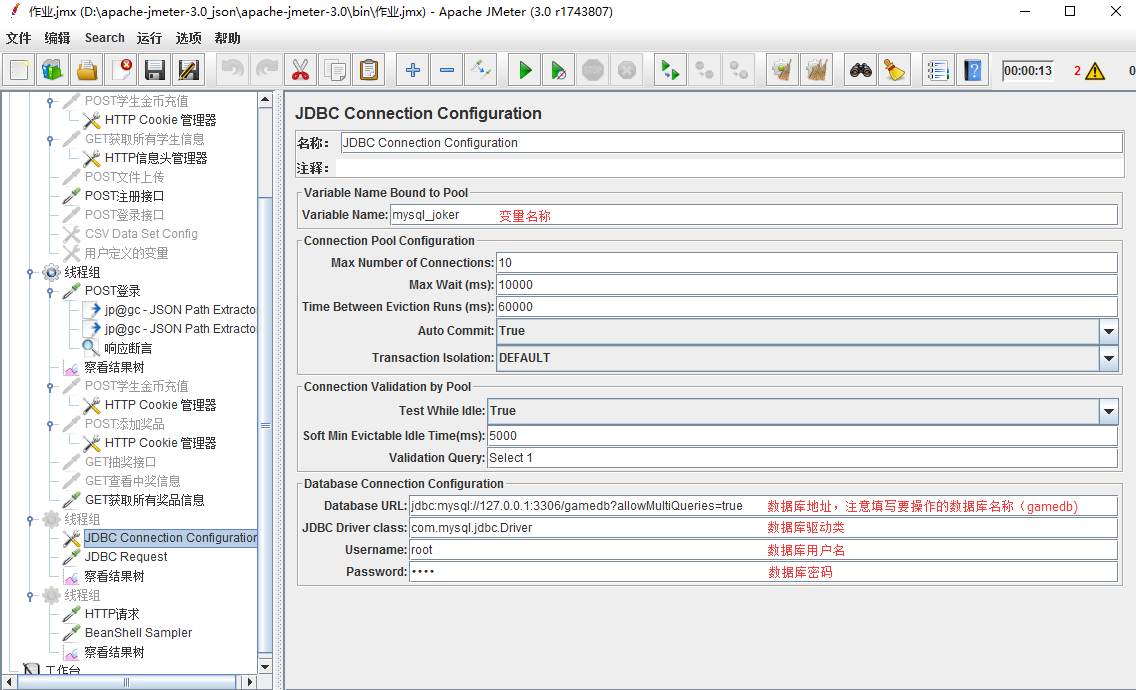Image resolution: width=1136 pixels, height=690 pixels.
Task: Collapse the POST登录 tree node
Action: [x=50, y=291]
